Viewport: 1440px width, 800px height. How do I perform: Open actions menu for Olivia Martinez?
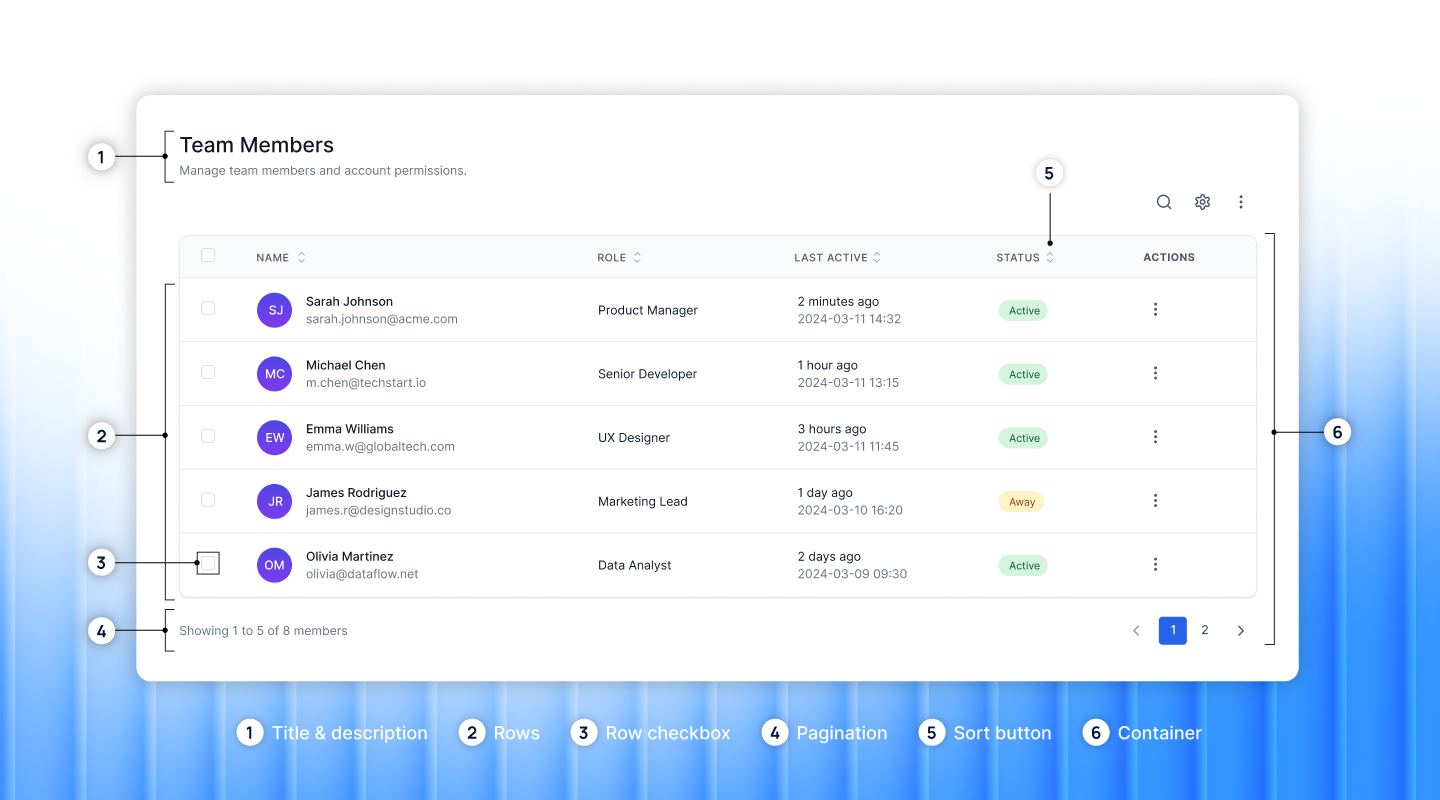coord(1155,564)
